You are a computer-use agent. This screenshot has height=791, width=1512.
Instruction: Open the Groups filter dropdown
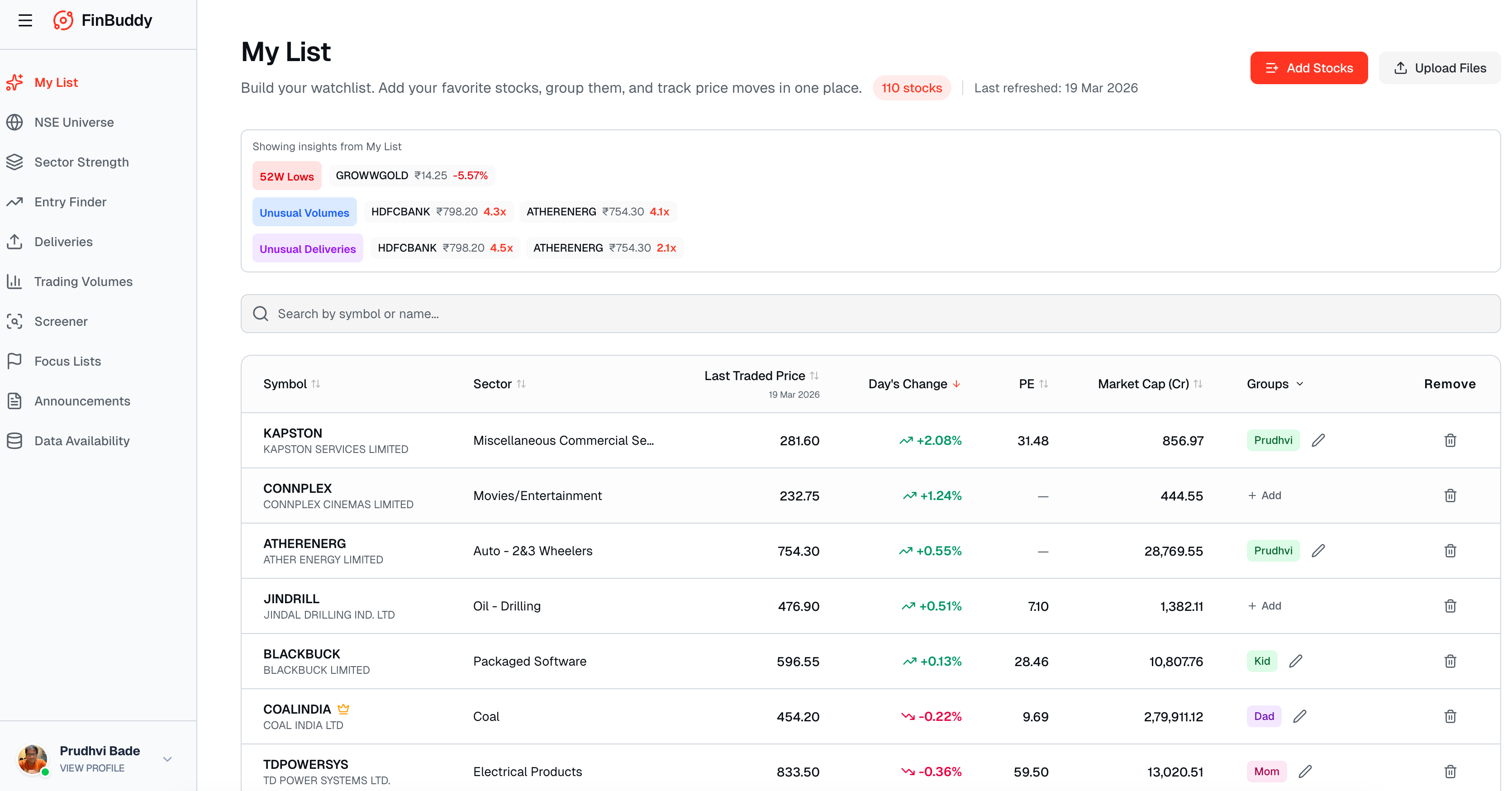click(x=1275, y=384)
